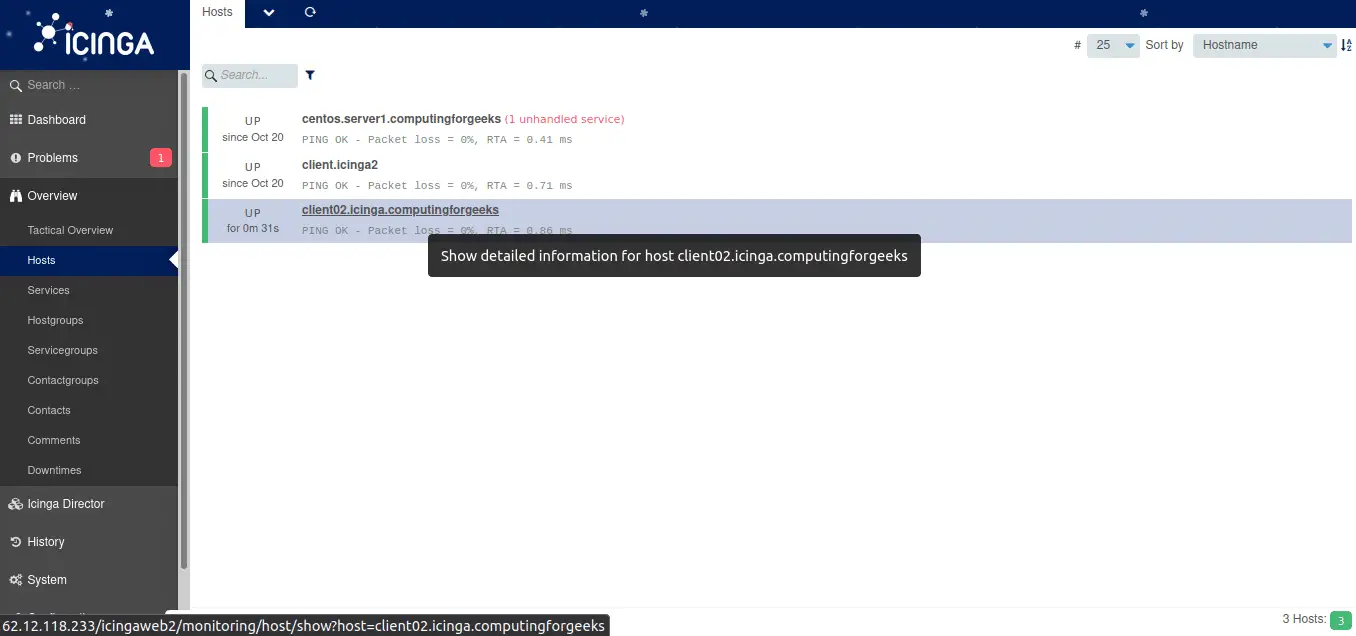Click the 1 unhandled service link

[x=564, y=118]
